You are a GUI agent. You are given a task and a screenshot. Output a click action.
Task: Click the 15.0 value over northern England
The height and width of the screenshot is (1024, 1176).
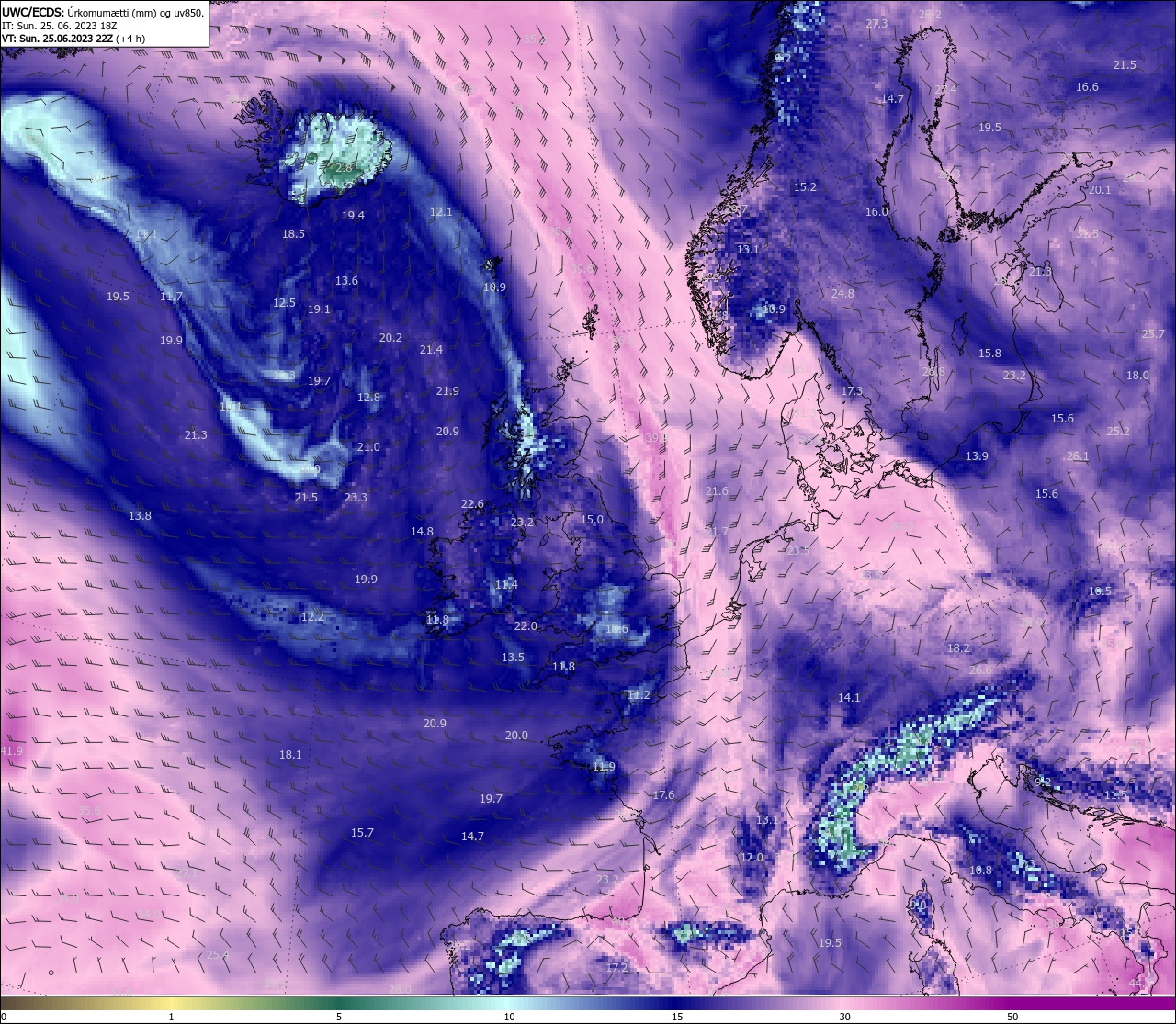[x=592, y=519]
